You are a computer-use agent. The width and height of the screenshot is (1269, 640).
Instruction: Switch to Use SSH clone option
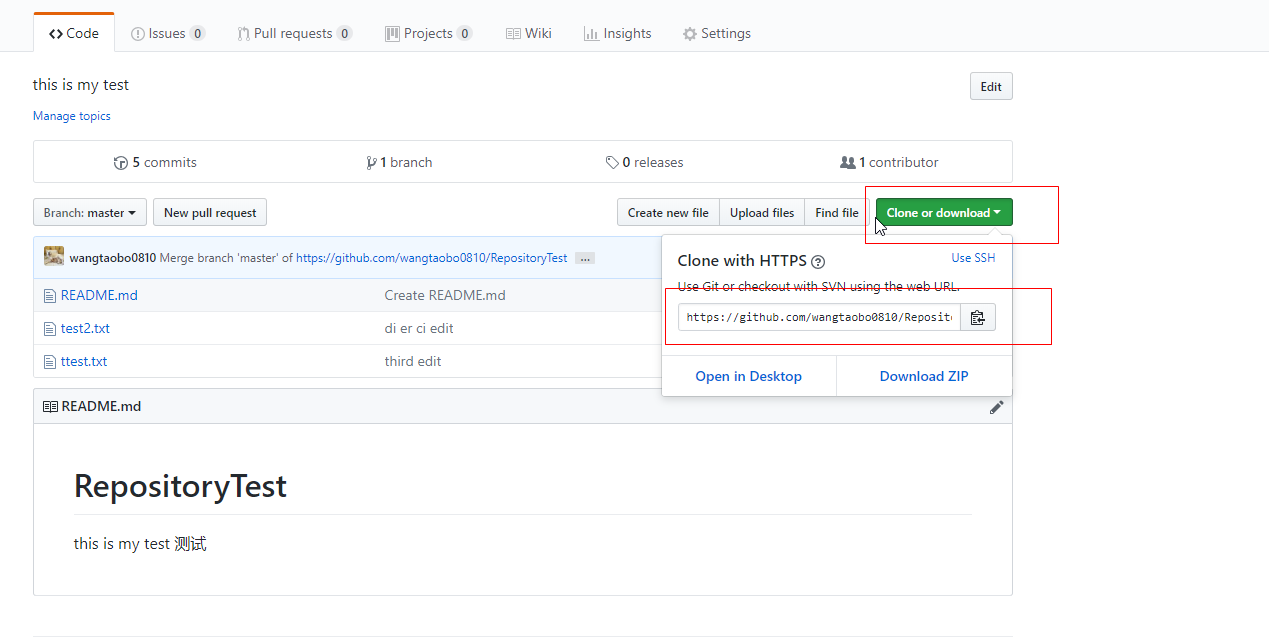click(973, 258)
